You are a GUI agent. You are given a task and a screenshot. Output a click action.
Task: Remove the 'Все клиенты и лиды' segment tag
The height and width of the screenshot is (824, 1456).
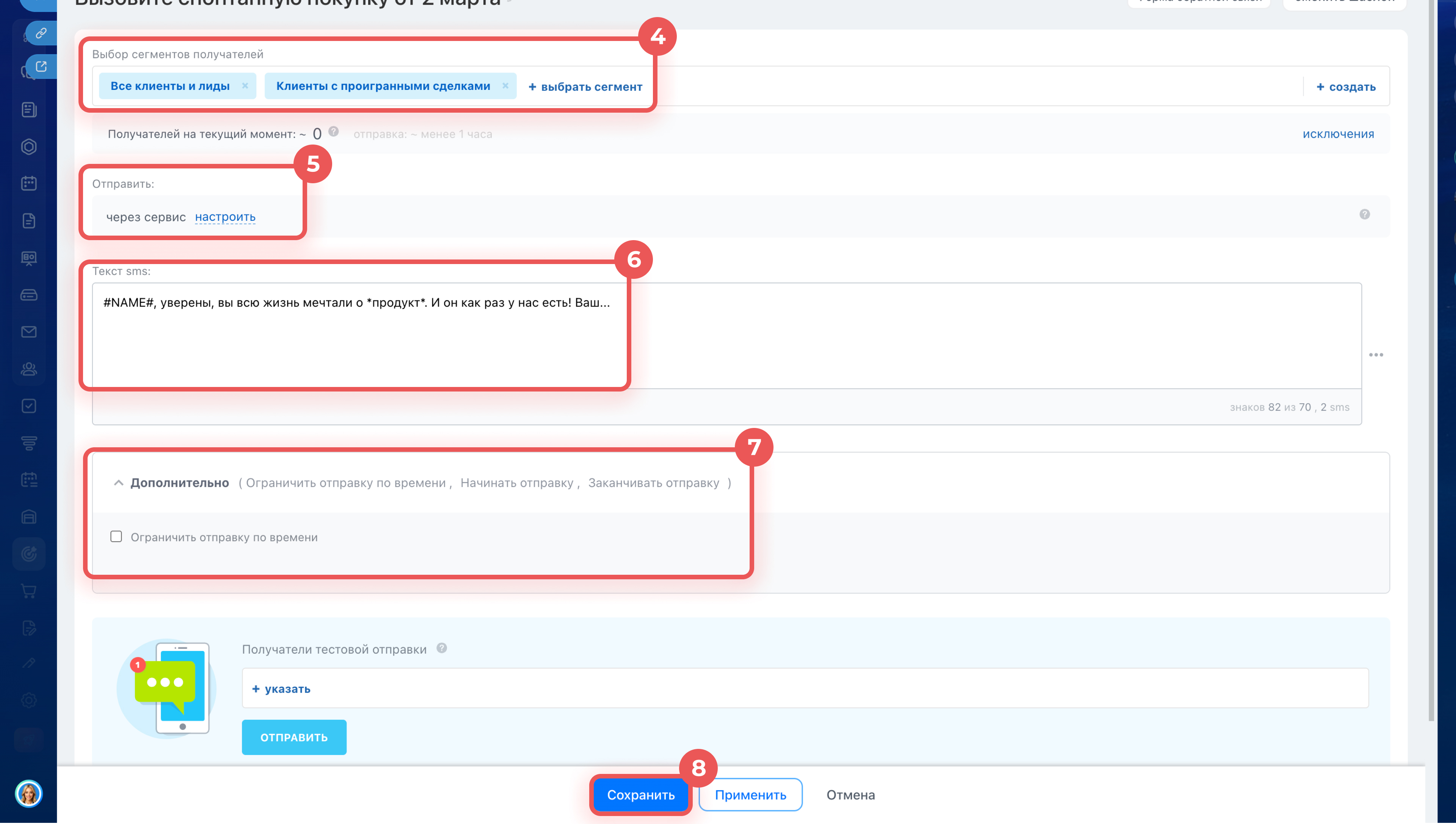tap(245, 86)
